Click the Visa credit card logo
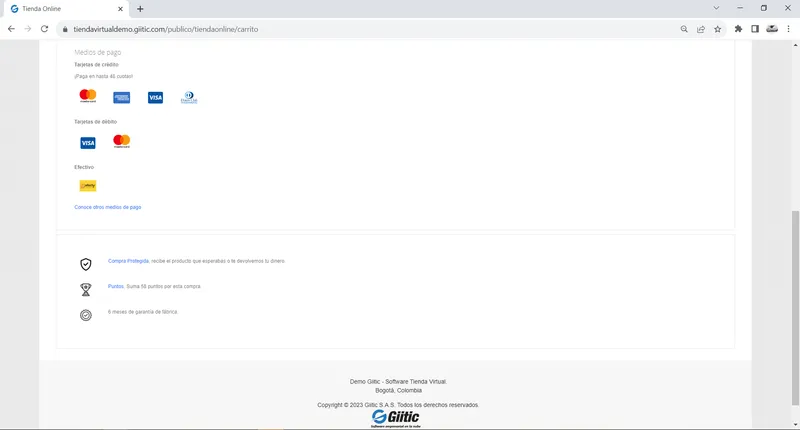 (156, 97)
